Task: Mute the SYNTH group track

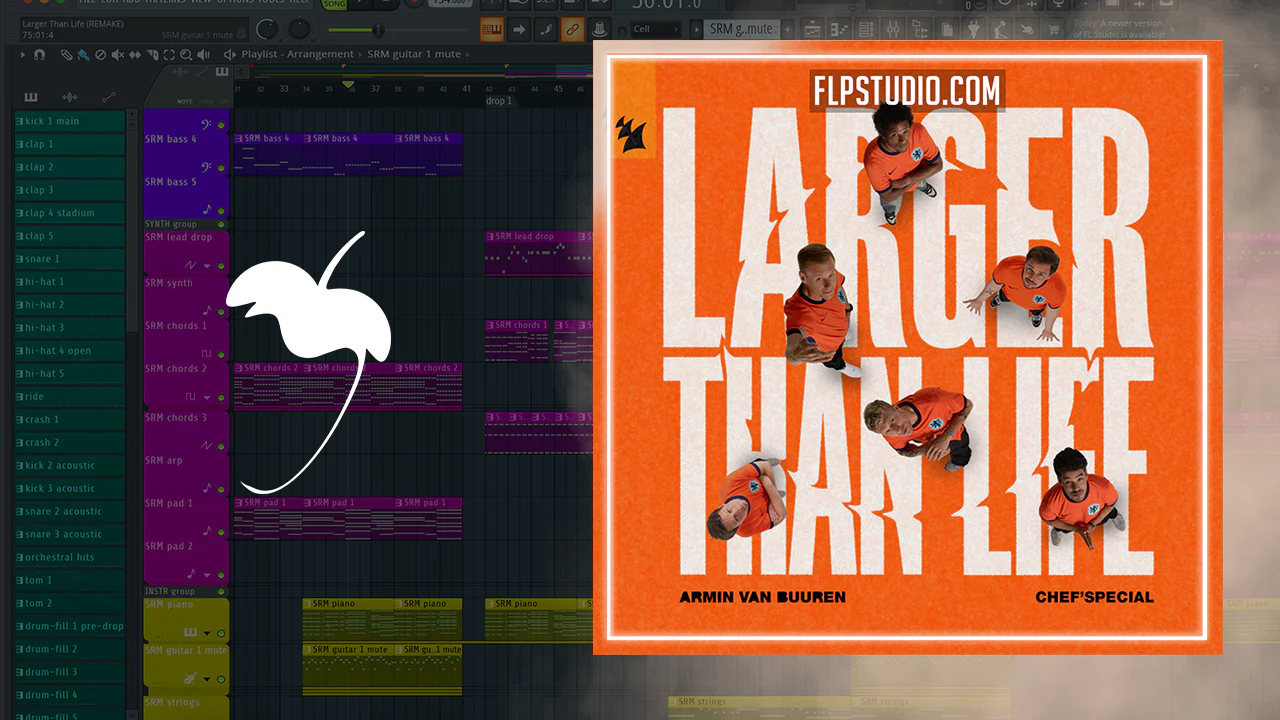Action: [222, 225]
